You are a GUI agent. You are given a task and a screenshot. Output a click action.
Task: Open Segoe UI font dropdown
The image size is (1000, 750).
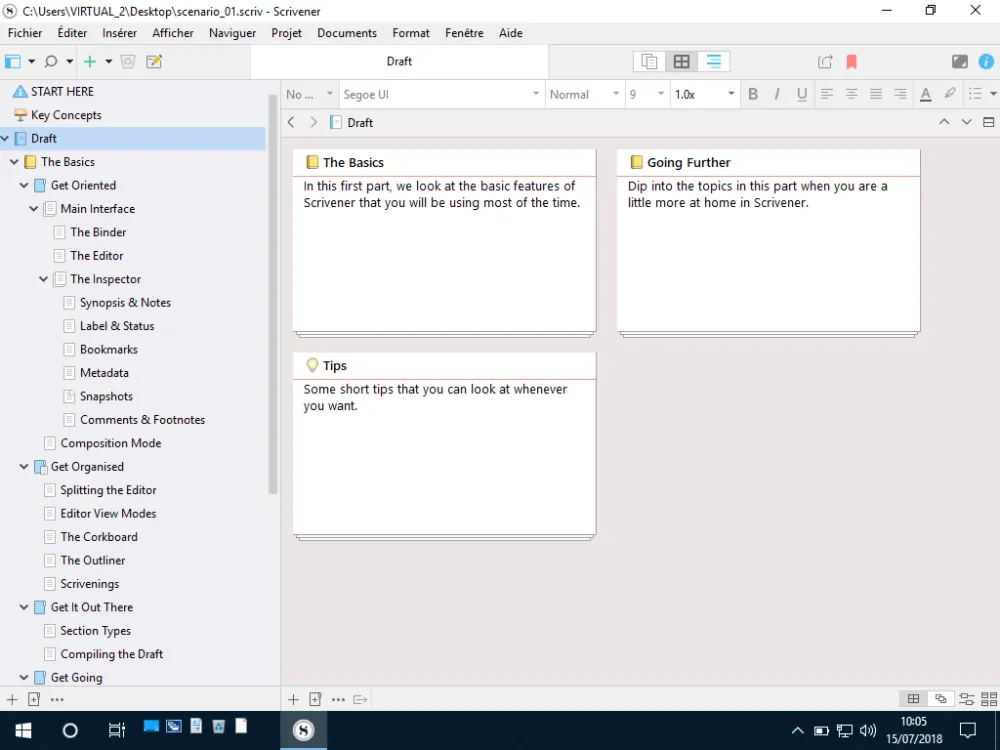pos(441,94)
